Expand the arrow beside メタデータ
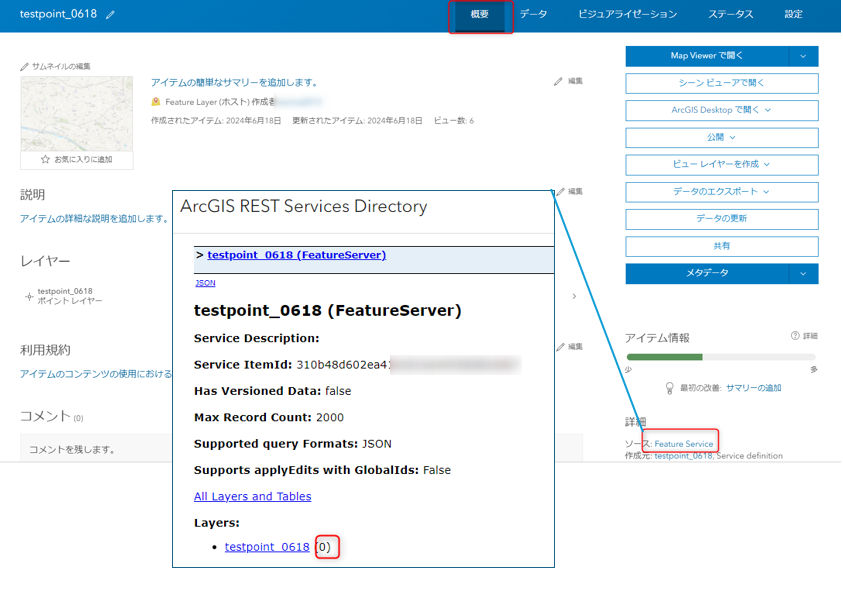The image size is (843, 589). [803, 274]
